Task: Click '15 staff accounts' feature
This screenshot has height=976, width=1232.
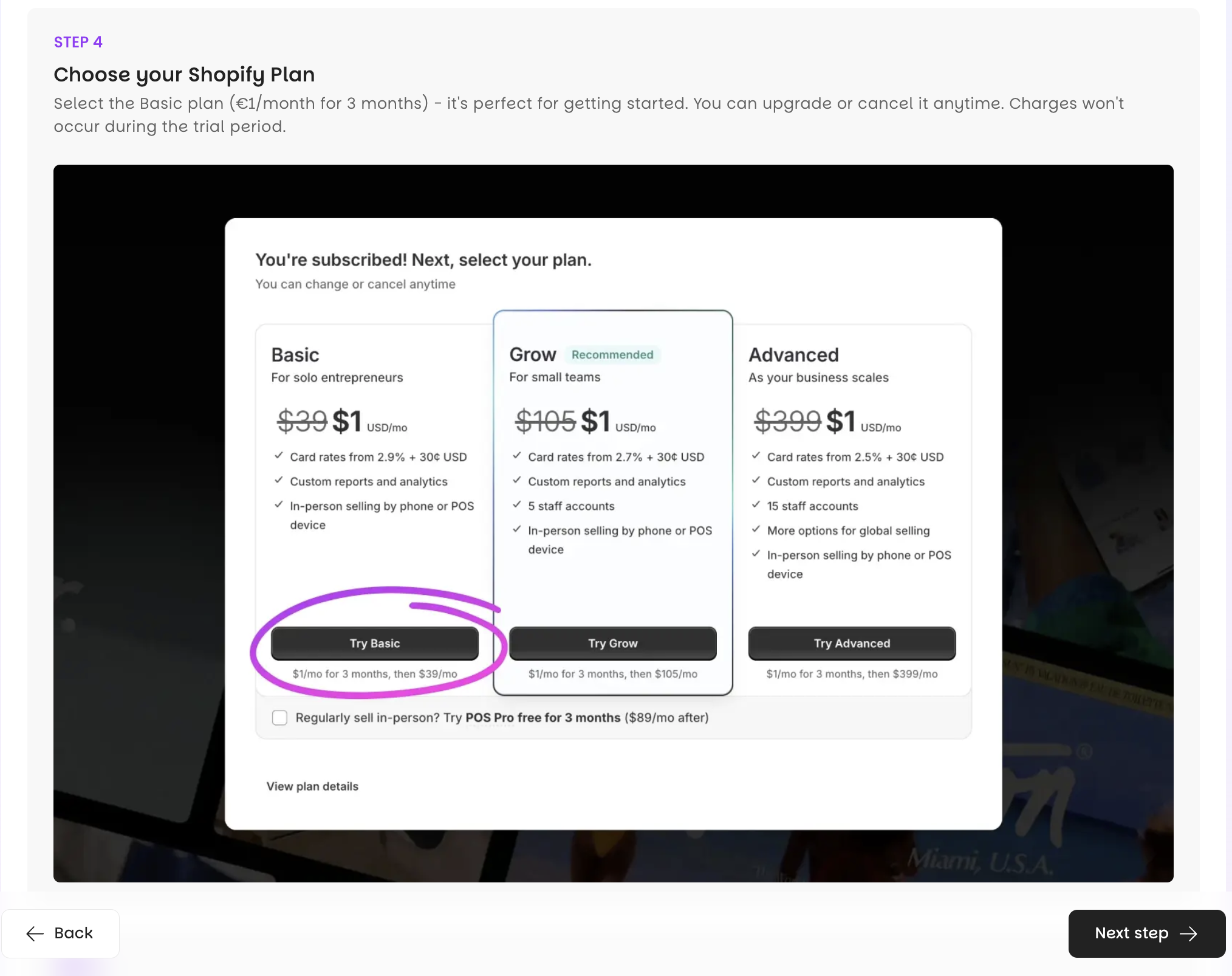Action: click(812, 506)
